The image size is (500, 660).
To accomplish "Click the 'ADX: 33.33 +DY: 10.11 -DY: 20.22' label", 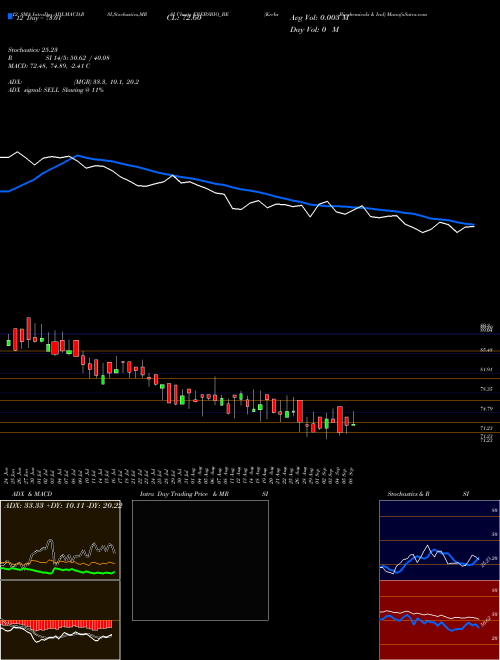I will pos(63,505).
